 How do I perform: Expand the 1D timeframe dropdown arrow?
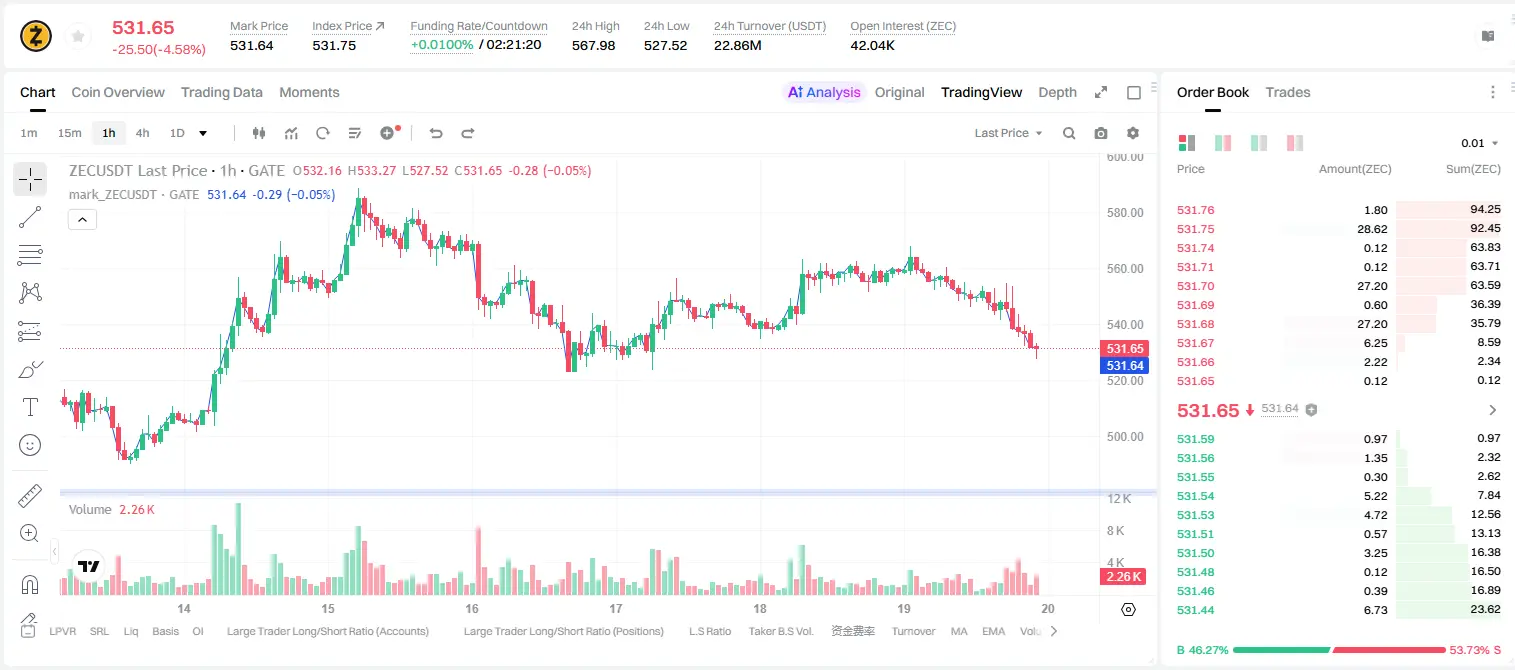point(203,133)
